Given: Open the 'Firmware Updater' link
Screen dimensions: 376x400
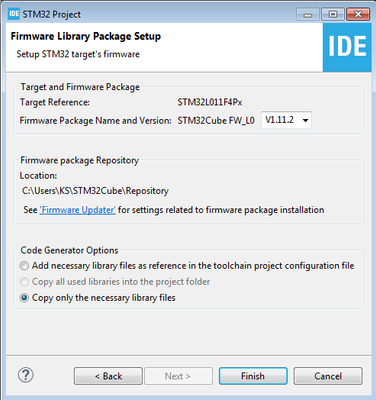Looking at the screenshot, I should pyautogui.click(x=78, y=210).
